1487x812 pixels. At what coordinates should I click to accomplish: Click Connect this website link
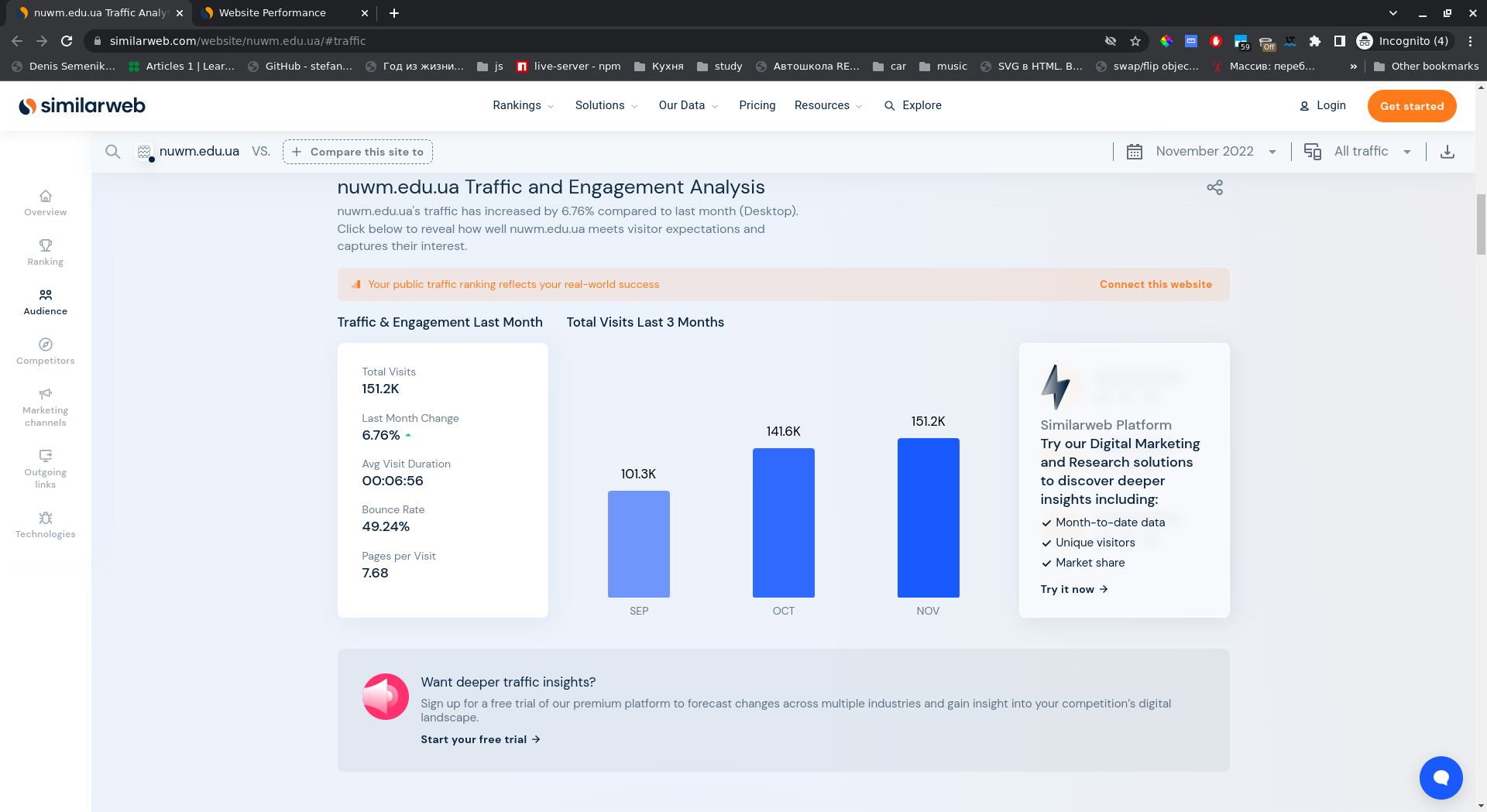1156,284
